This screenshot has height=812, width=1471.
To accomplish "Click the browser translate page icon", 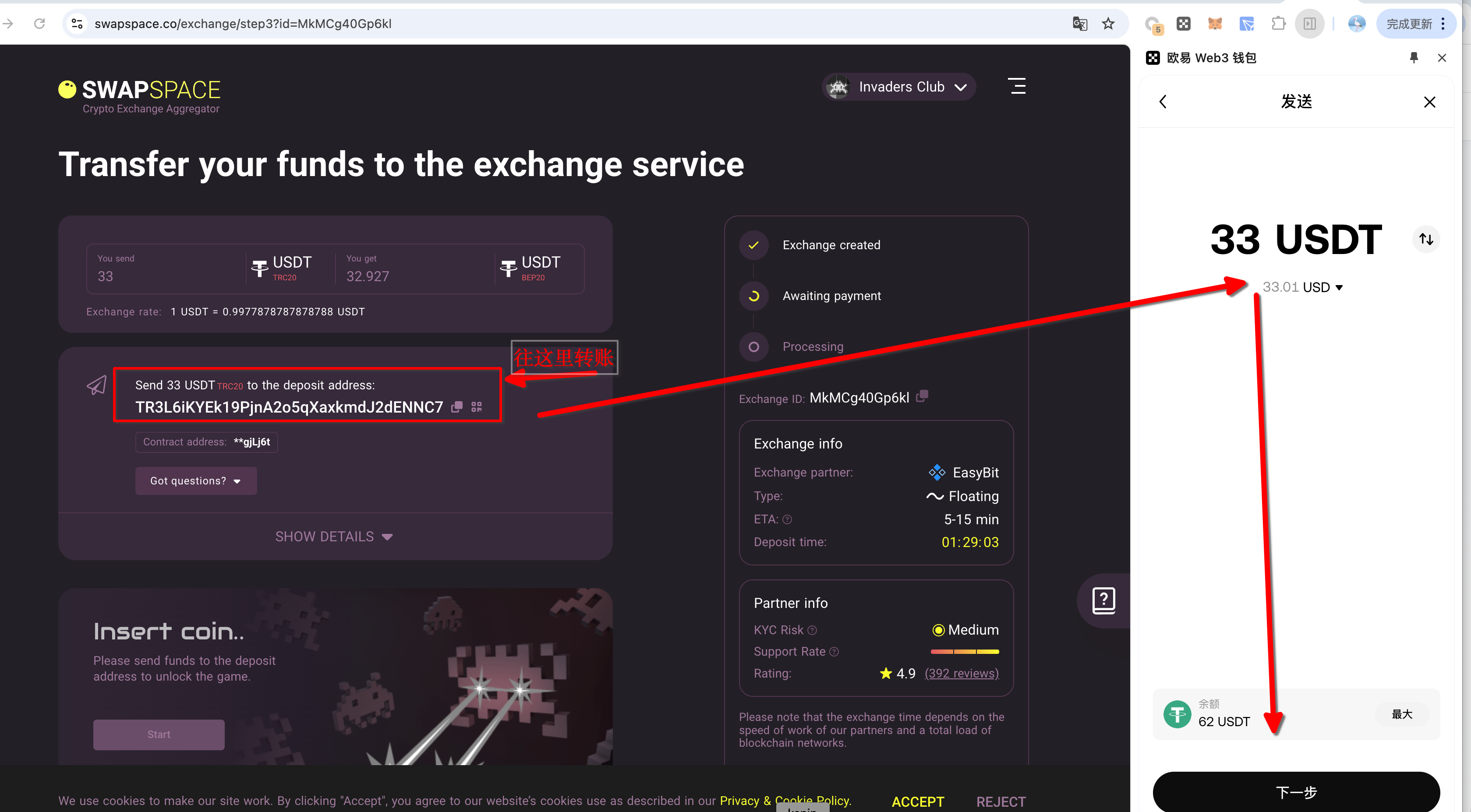I will coord(1080,23).
